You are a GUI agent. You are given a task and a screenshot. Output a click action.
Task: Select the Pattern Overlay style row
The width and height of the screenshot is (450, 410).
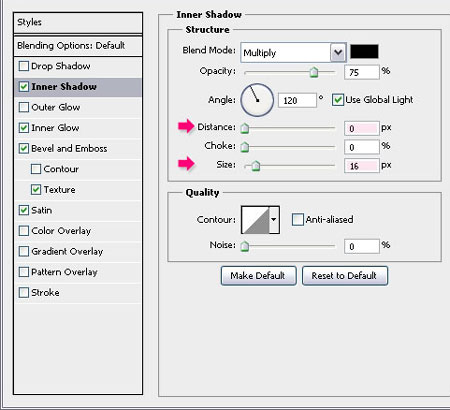click(78, 272)
